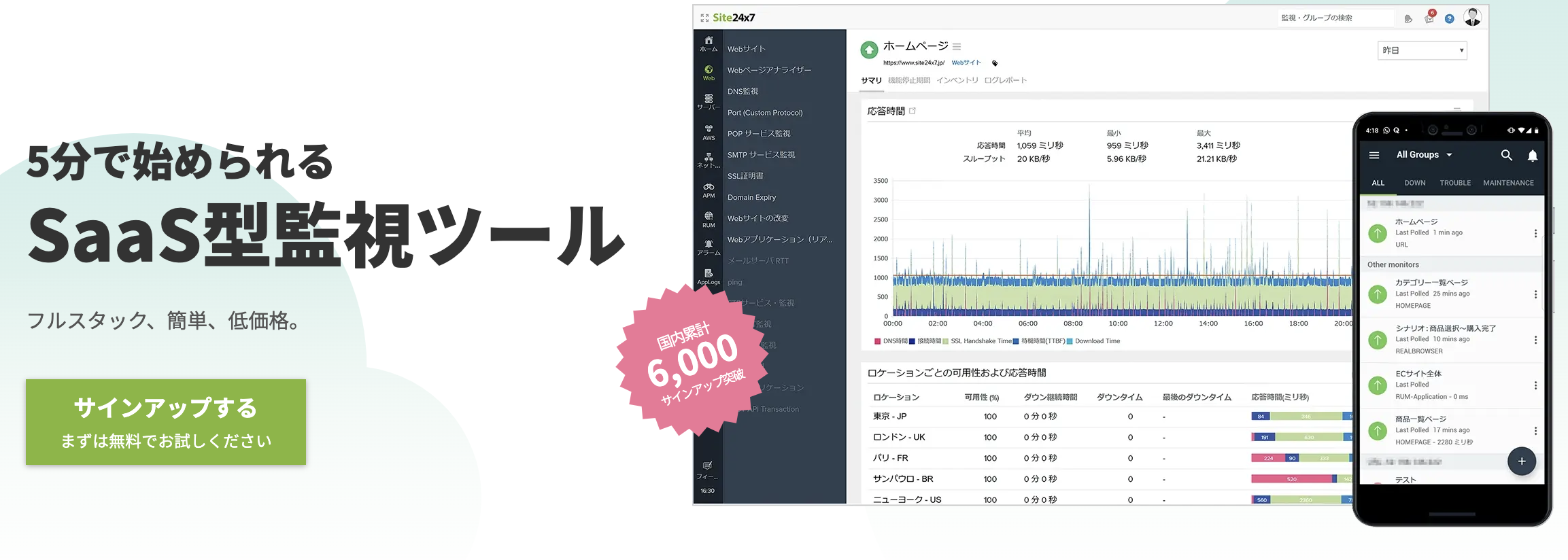Select Domain Expiry menu item
The image size is (1568, 560).
point(751,197)
